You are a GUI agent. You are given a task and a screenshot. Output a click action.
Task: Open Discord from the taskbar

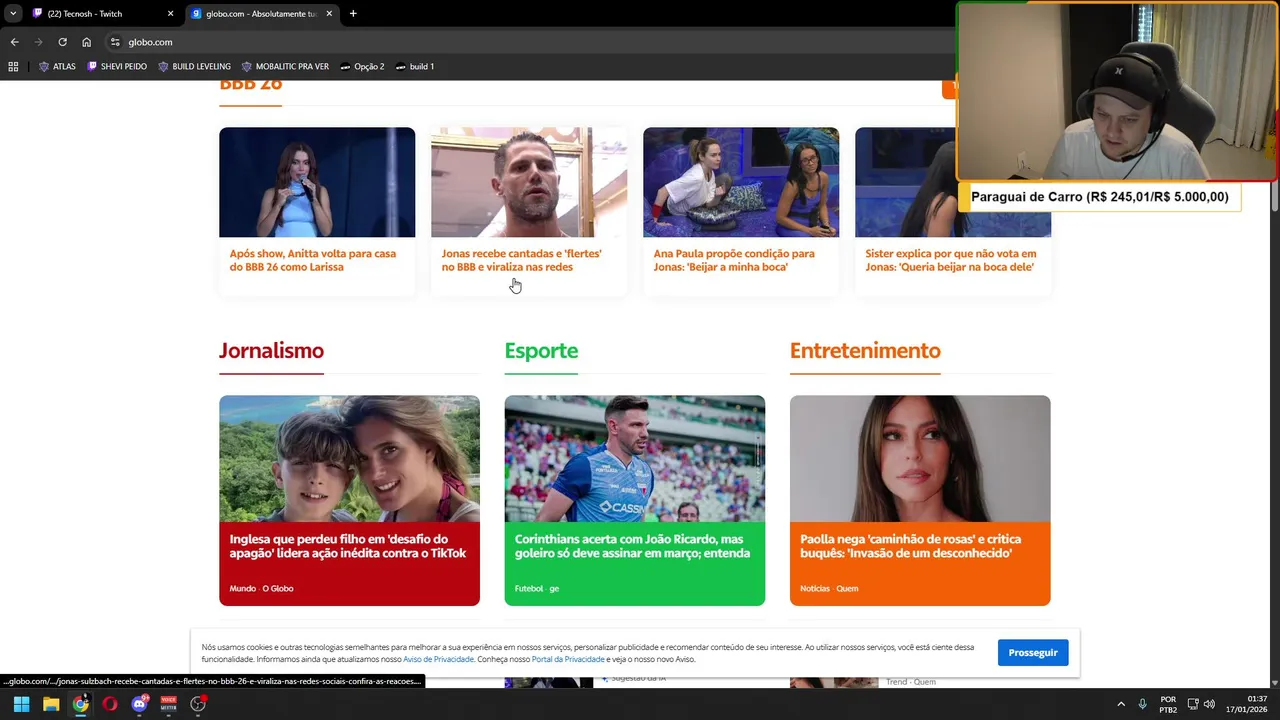coord(139,704)
